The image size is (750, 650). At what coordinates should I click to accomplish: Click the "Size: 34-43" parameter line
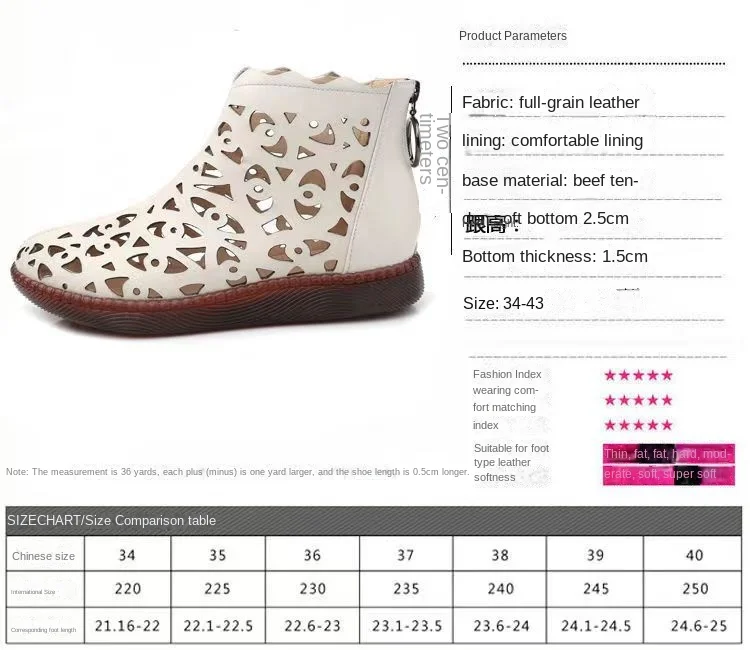point(503,303)
